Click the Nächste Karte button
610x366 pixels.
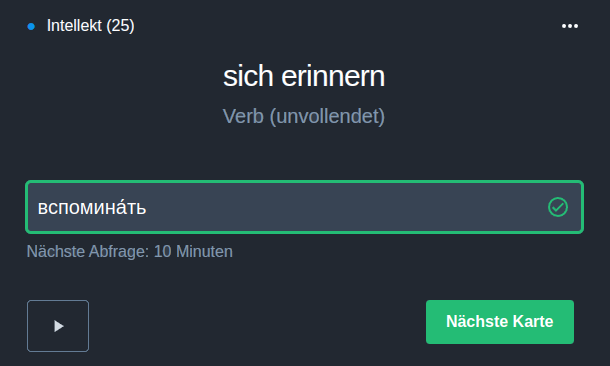[x=500, y=322]
